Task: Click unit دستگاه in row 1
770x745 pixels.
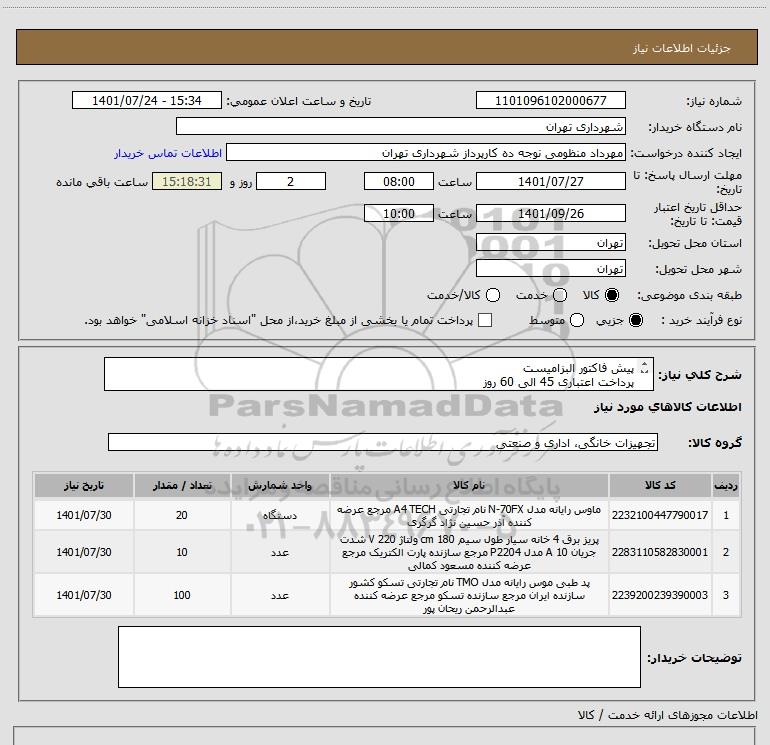Action: click(x=280, y=515)
